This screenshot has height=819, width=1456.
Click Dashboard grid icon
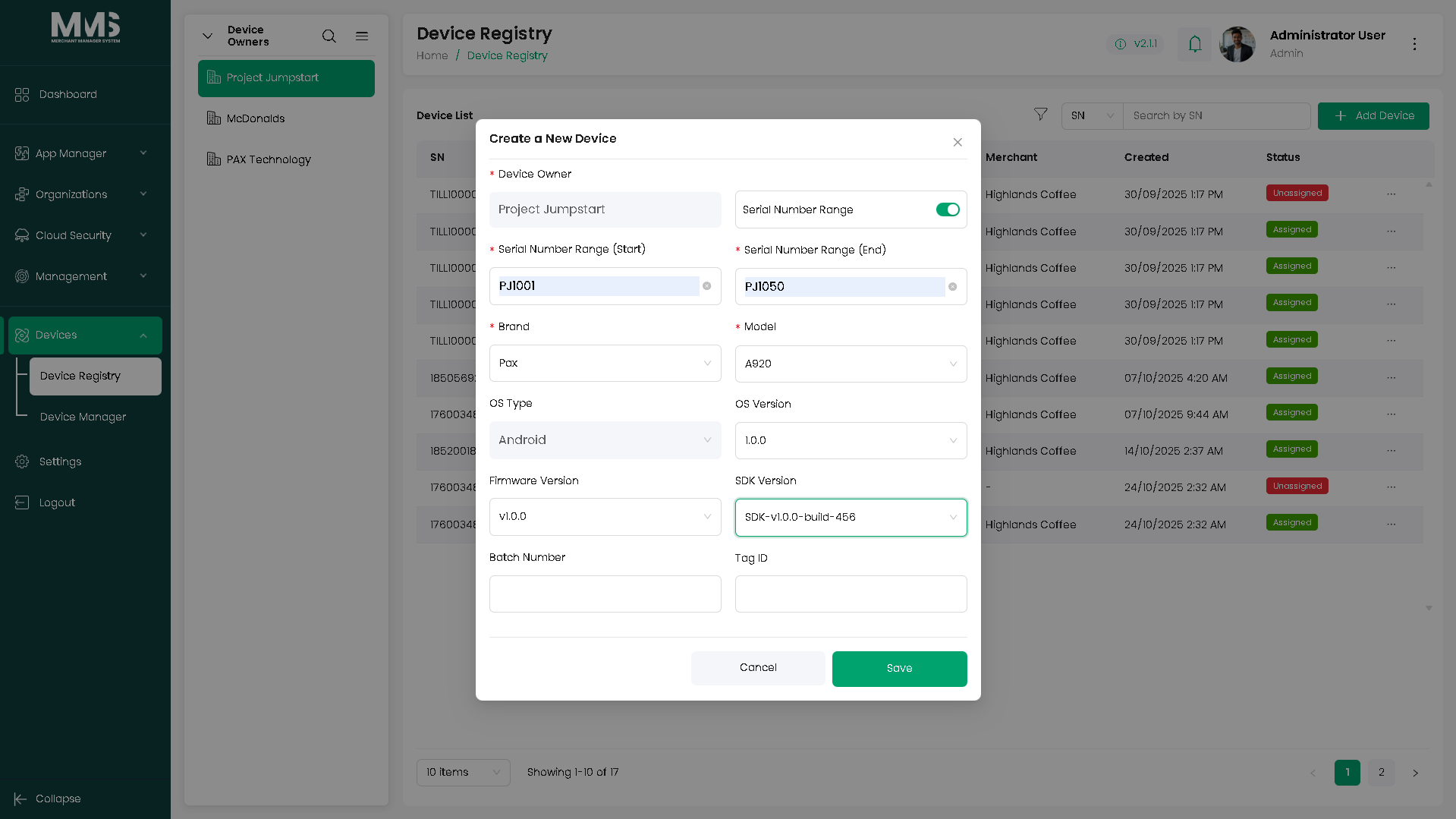22,94
